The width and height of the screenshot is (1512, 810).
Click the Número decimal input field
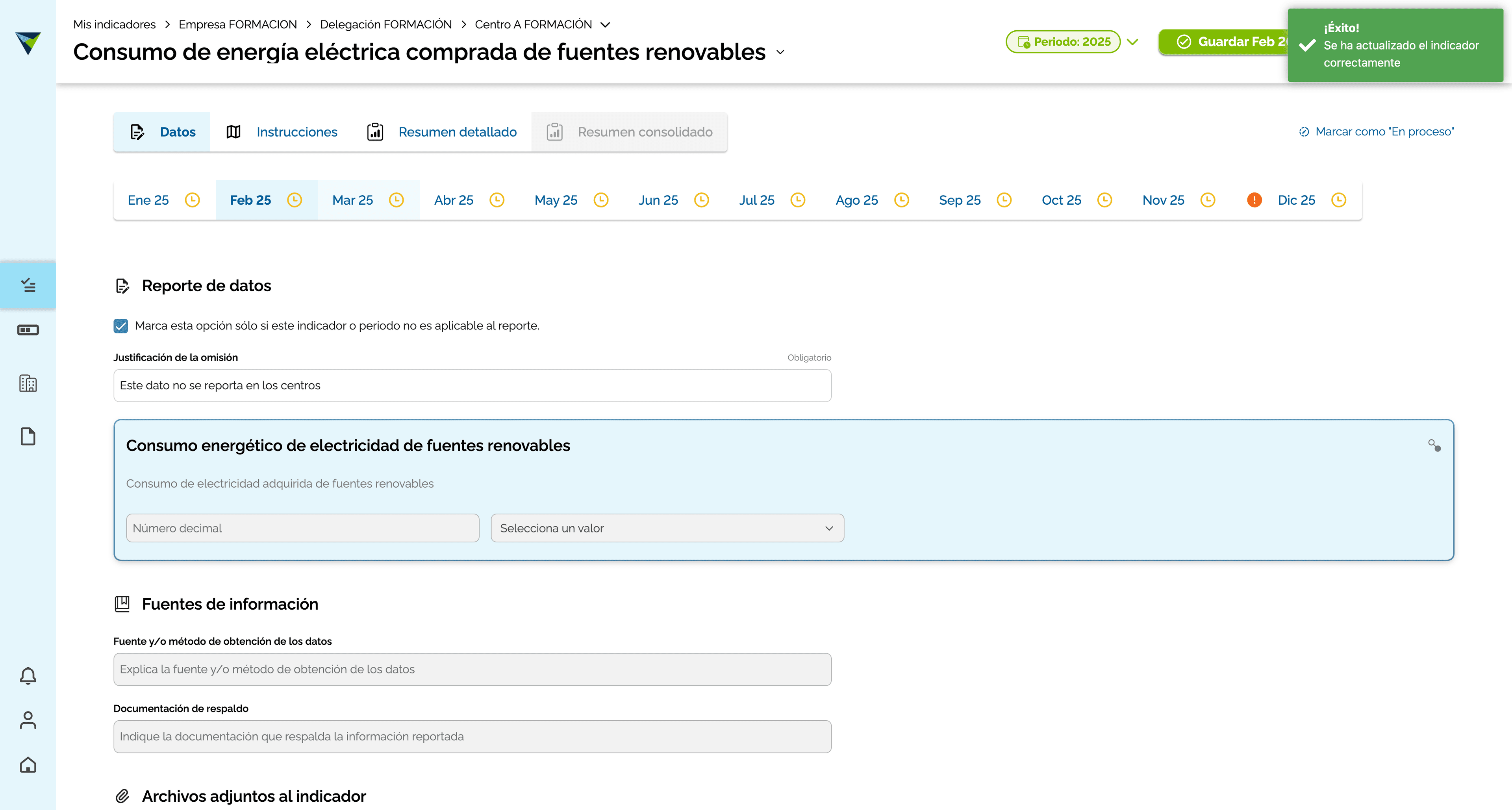[303, 528]
